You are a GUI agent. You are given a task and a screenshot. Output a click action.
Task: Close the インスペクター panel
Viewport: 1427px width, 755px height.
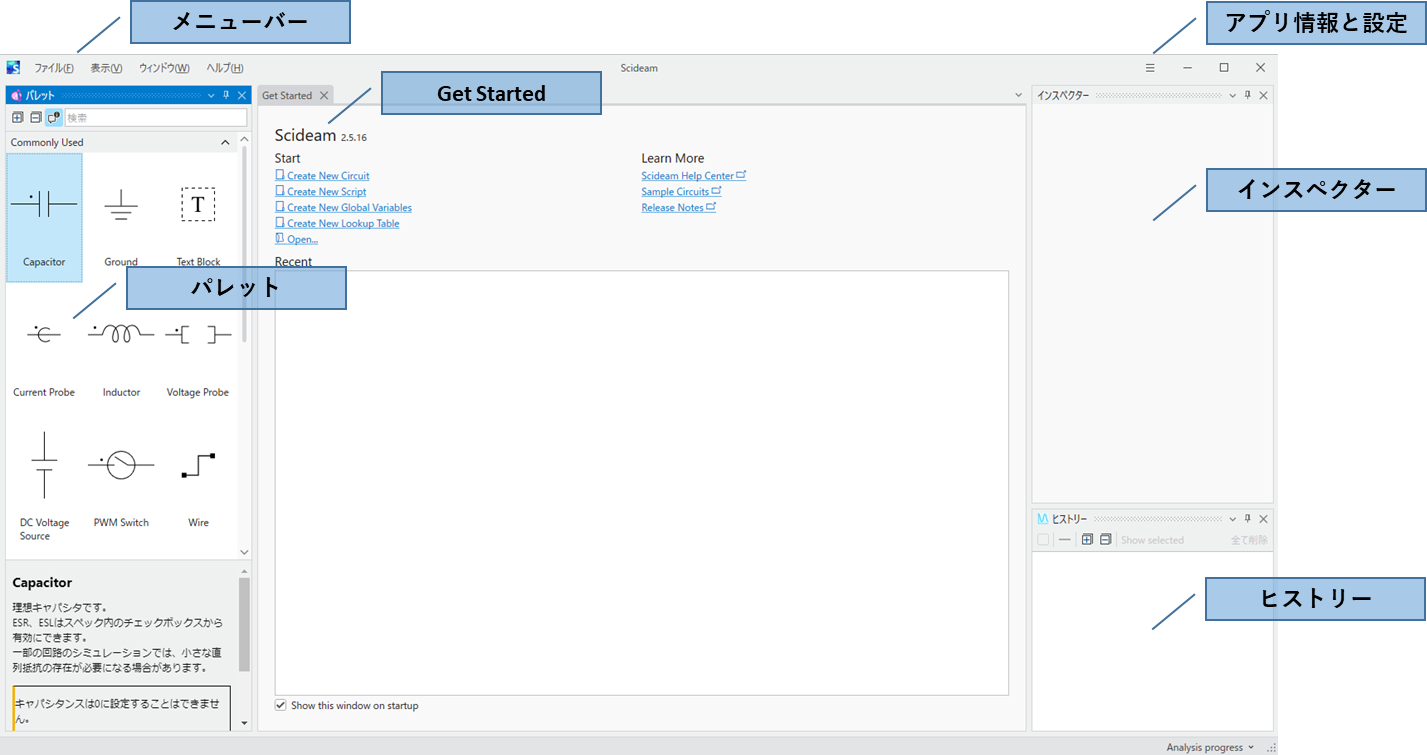1263,95
